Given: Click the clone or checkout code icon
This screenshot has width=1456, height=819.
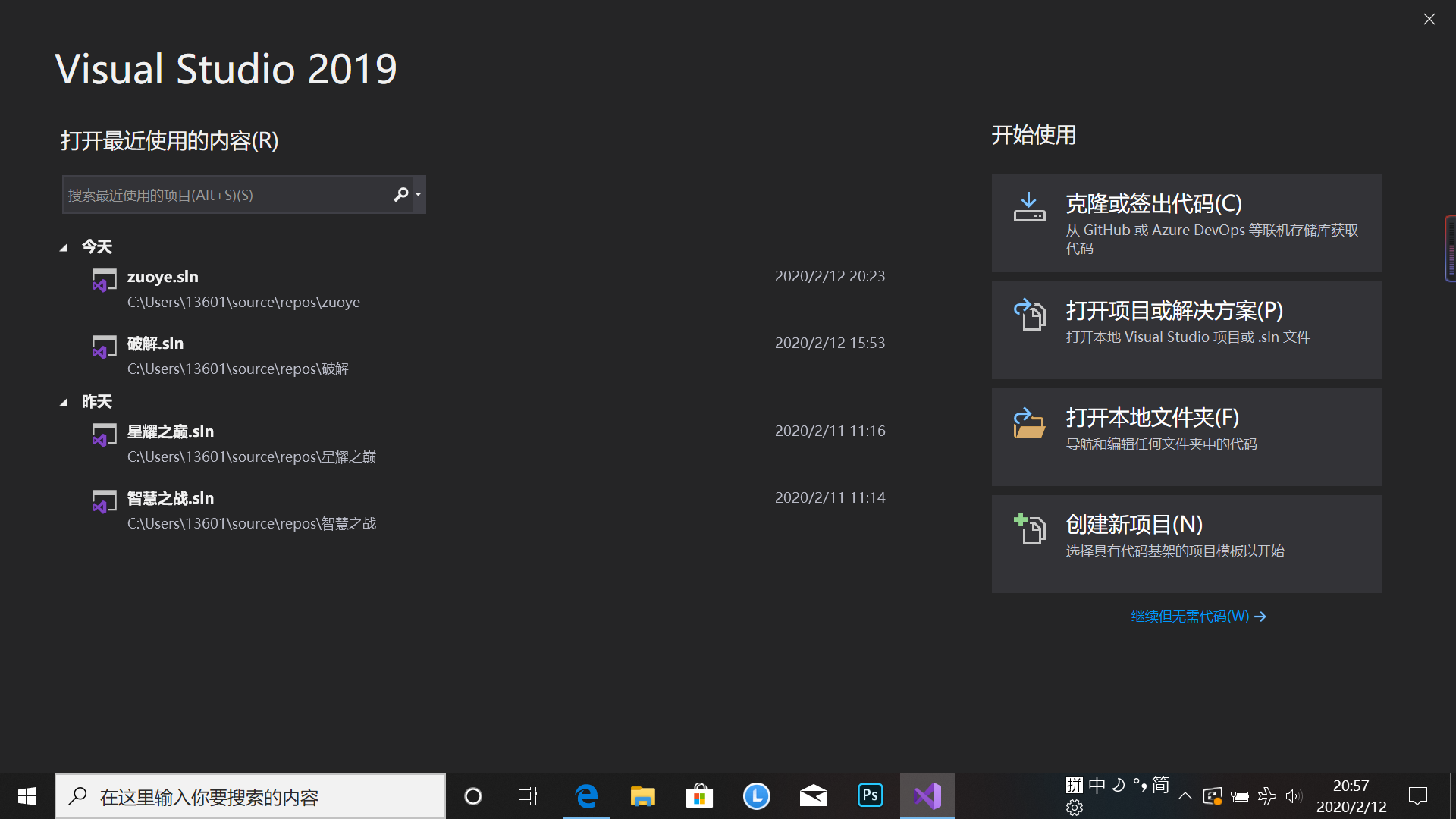Looking at the screenshot, I should (x=1029, y=207).
